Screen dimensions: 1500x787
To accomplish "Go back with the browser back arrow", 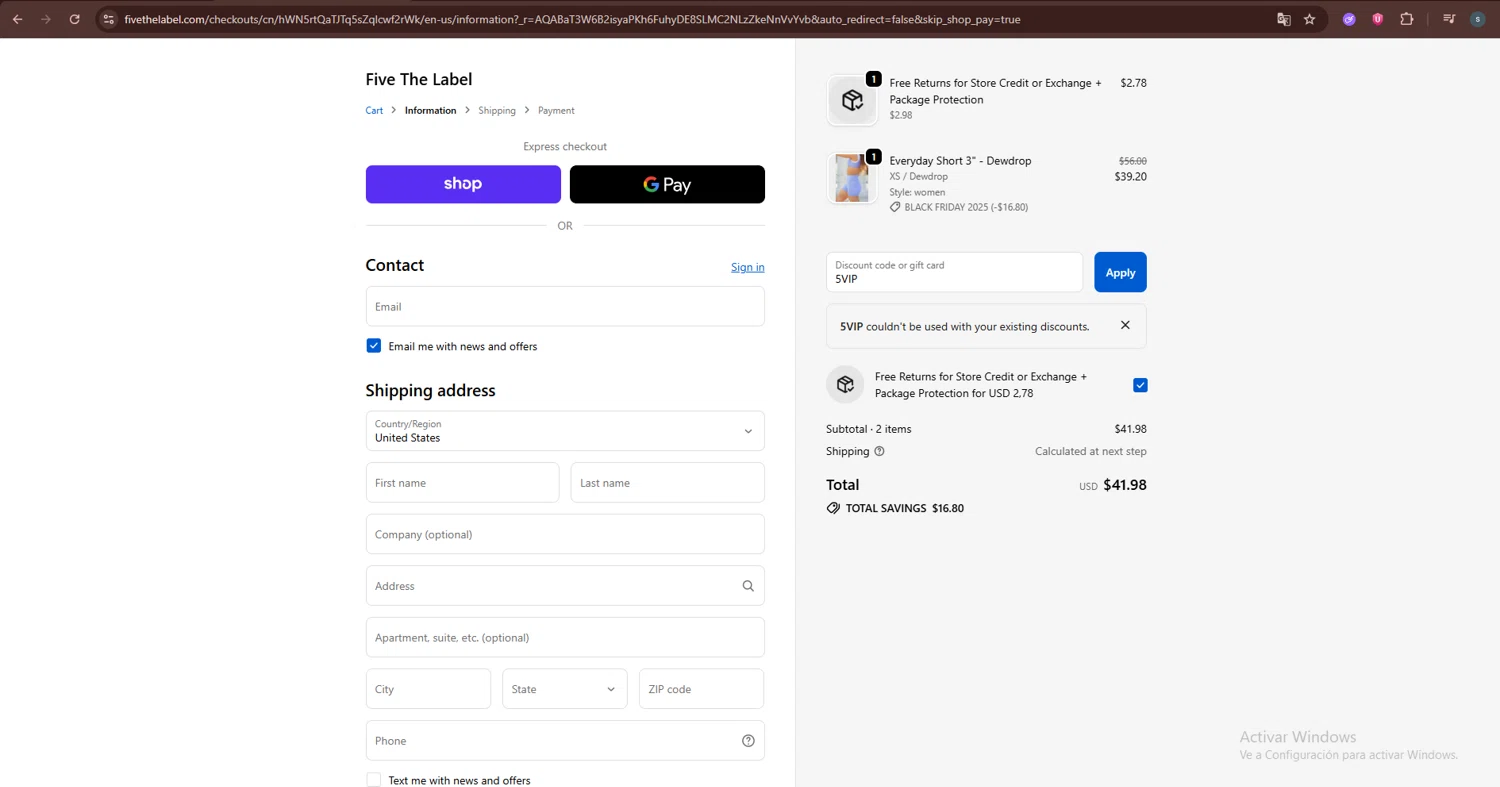I will (x=17, y=19).
